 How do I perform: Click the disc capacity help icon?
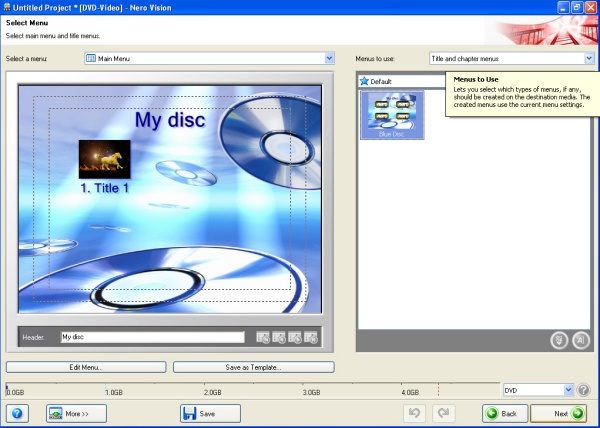click(584, 390)
